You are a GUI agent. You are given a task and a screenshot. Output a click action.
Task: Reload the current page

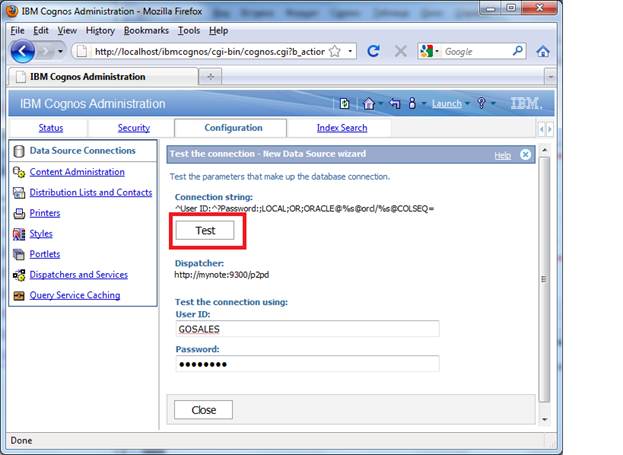(x=373, y=51)
